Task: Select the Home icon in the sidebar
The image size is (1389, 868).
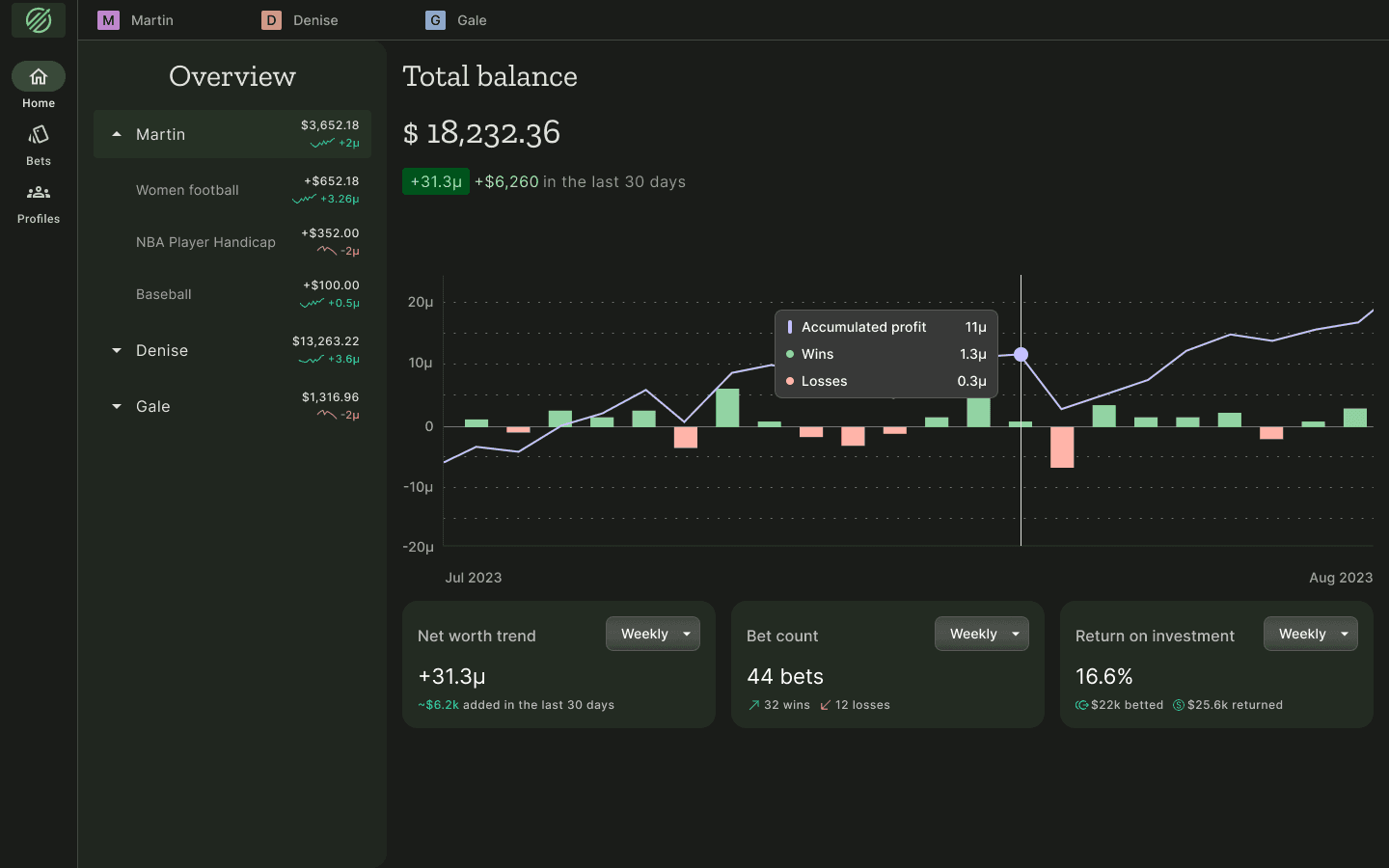Action: [38, 76]
